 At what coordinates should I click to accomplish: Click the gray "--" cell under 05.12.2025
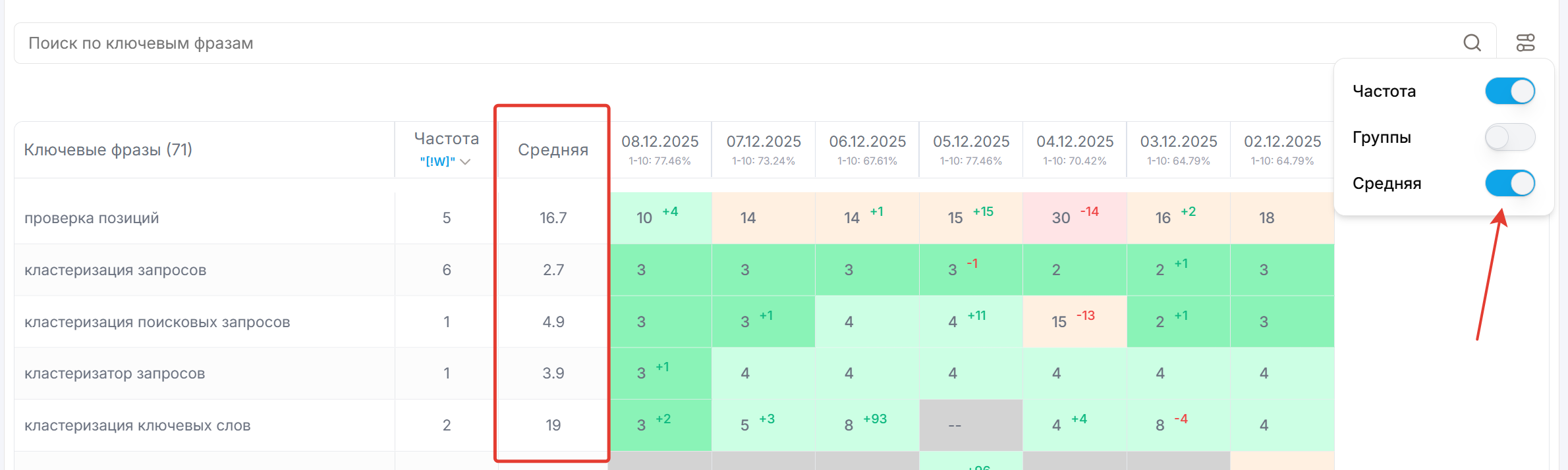pos(970,425)
